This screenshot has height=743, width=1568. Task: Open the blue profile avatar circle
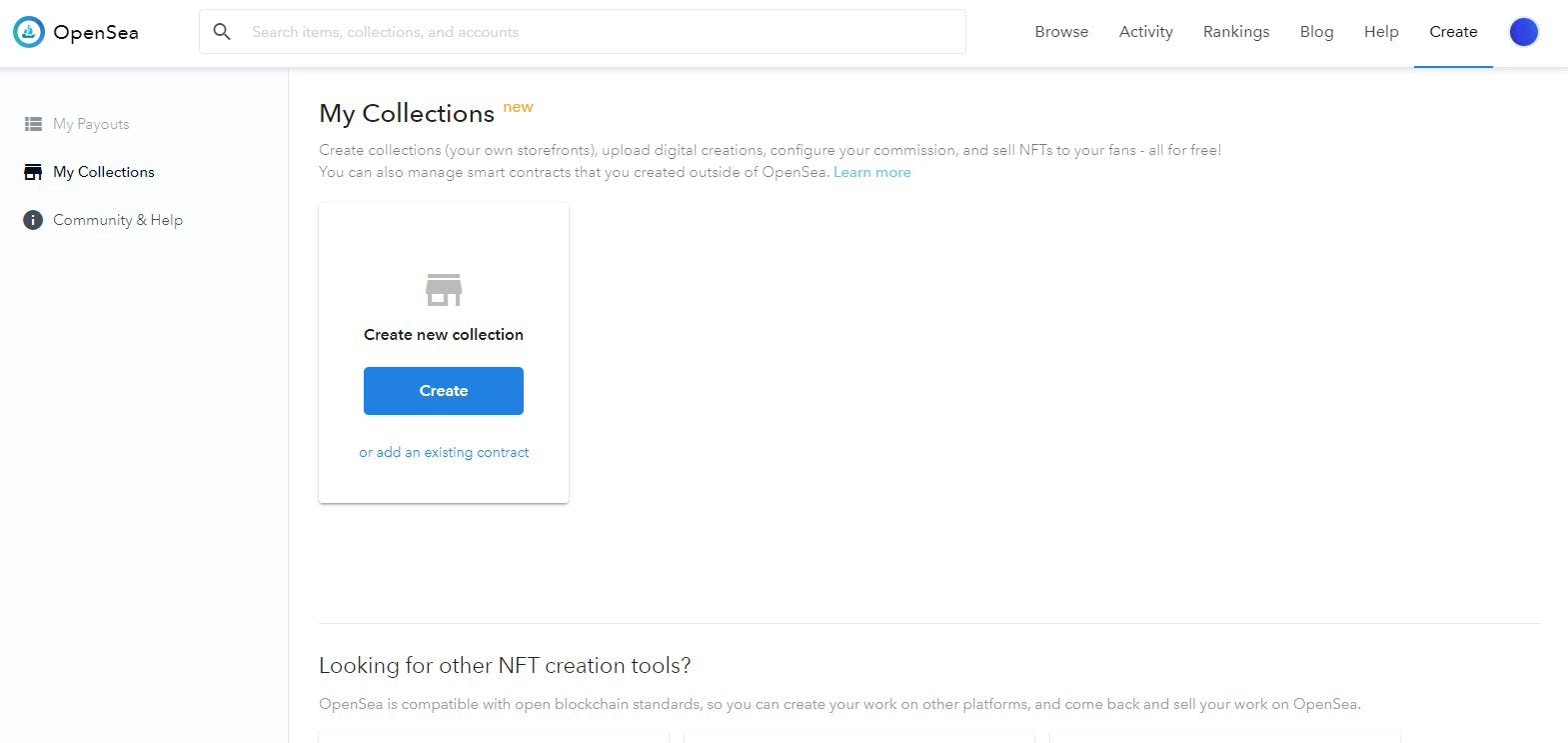click(x=1523, y=32)
